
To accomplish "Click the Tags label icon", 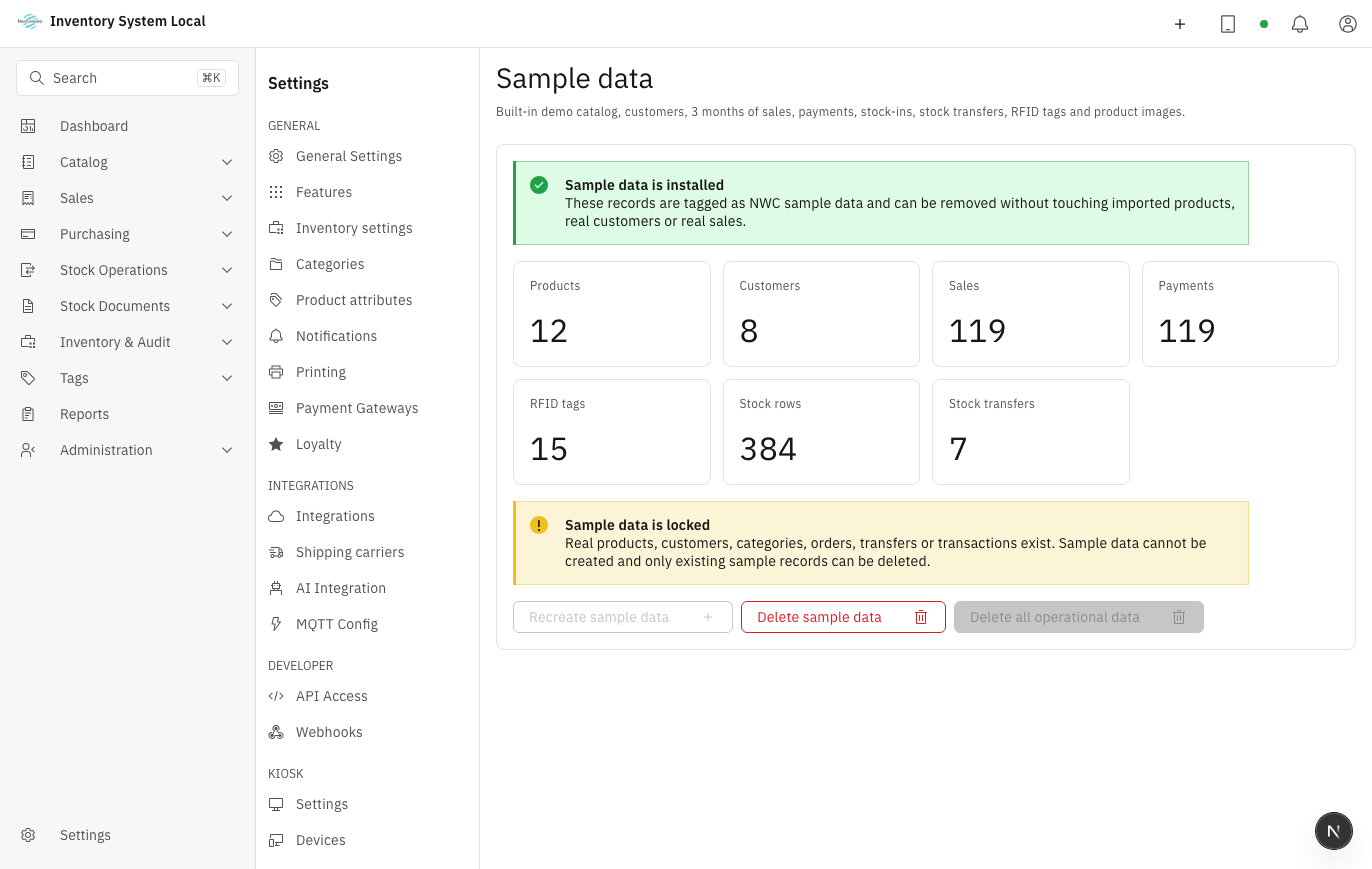I will tap(28, 378).
